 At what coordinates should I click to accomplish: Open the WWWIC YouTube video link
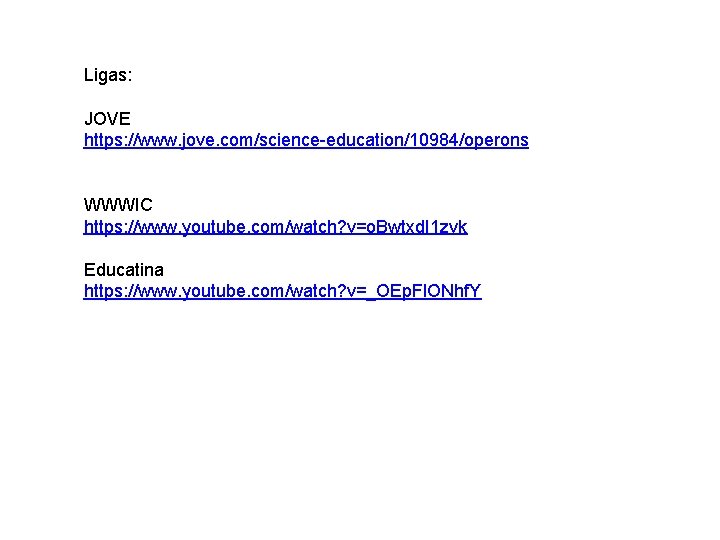[276, 227]
